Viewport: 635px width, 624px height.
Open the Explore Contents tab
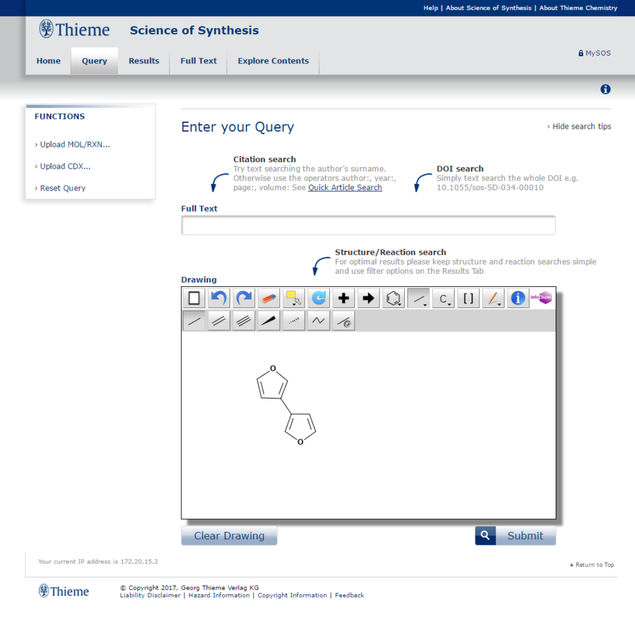273,61
